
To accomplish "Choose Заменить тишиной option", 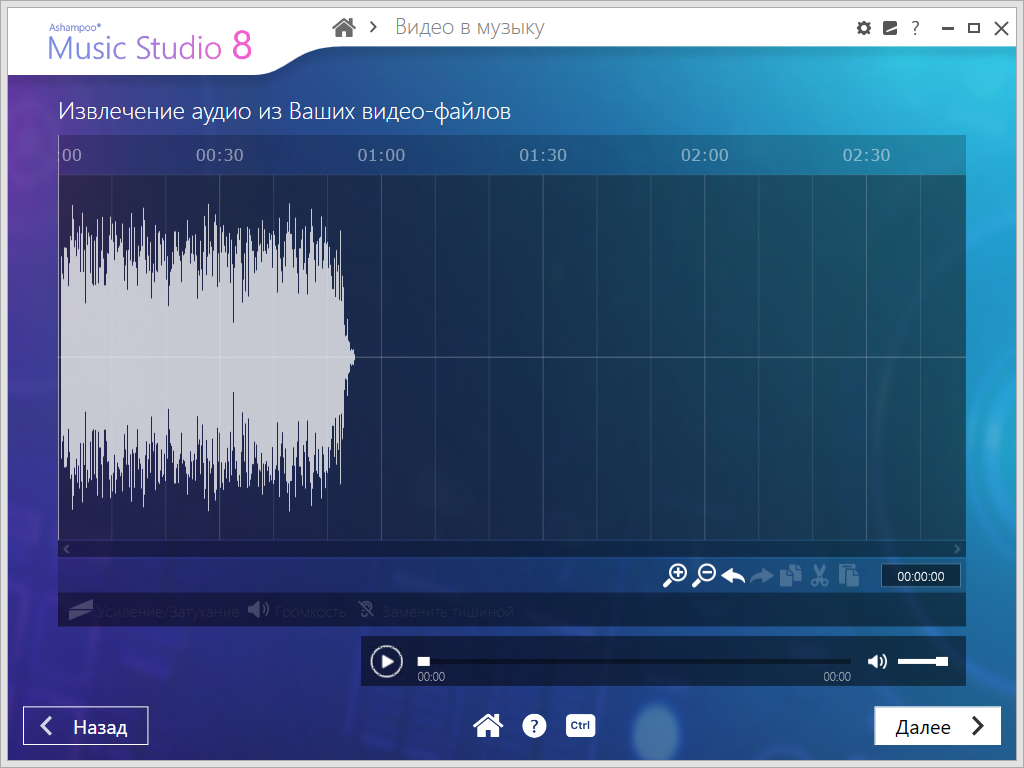I will 436,610.
